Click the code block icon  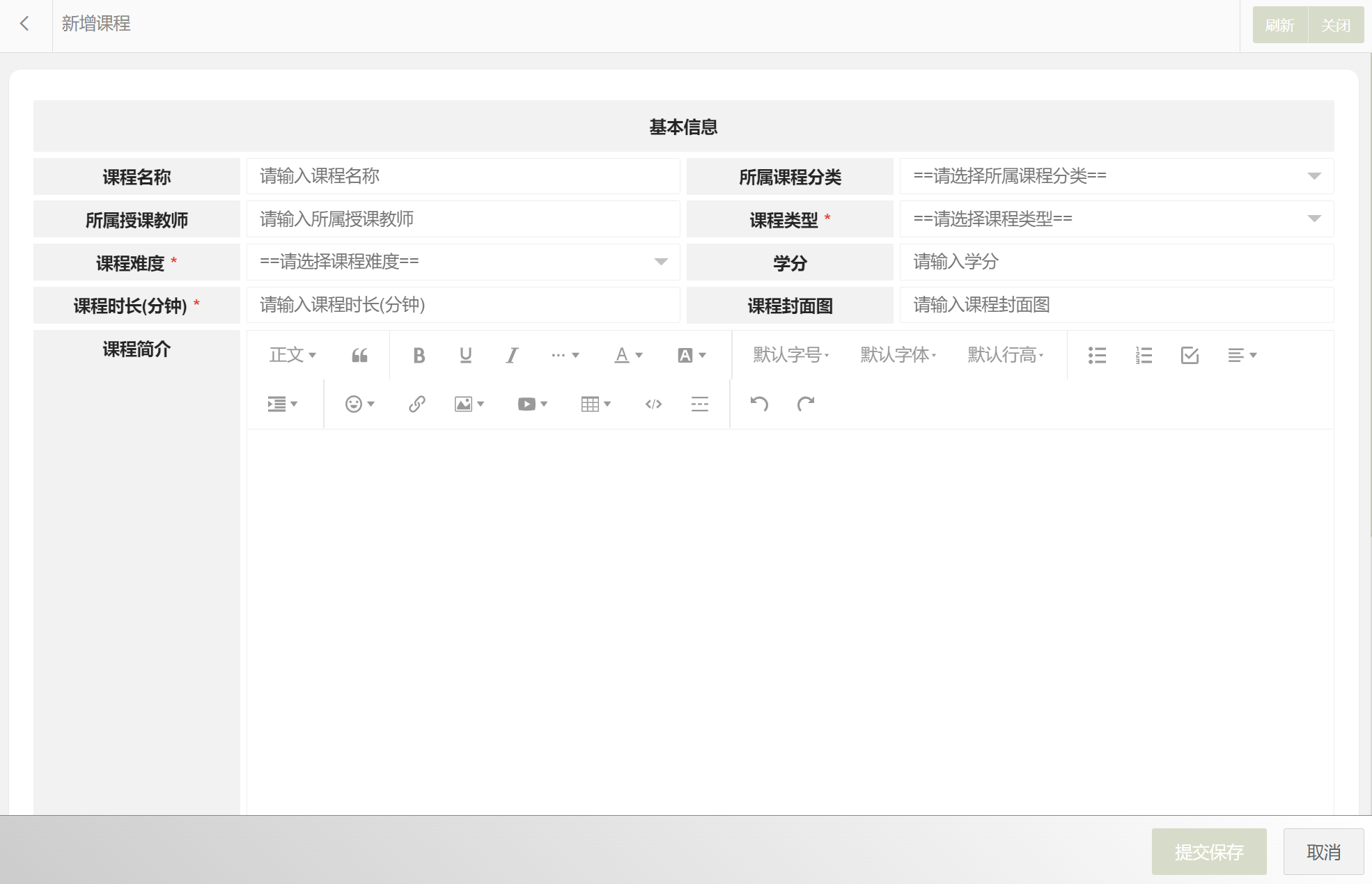[x=653, y=404]
